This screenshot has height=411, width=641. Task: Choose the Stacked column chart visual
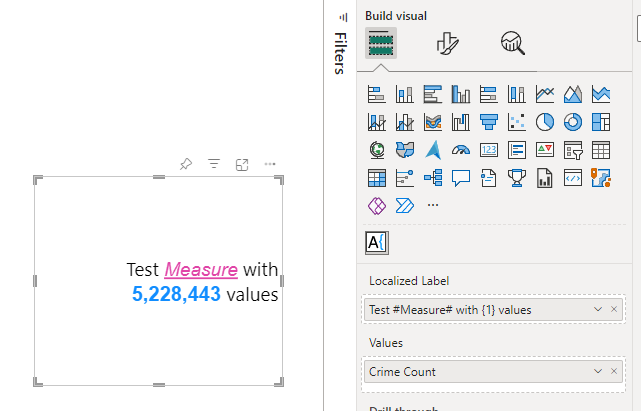[x=405, y=94]
